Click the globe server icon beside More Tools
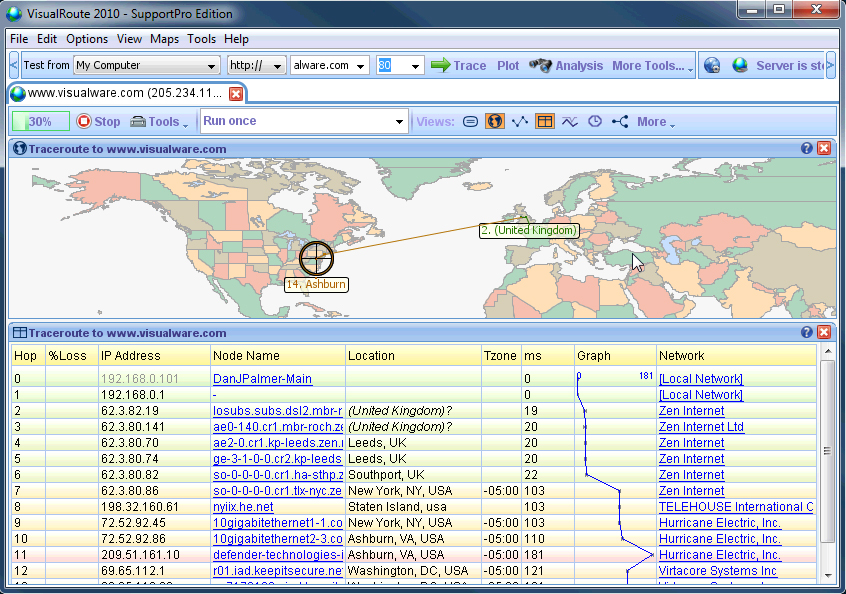This screenshot has height=594, width=846. click(712, 65)
